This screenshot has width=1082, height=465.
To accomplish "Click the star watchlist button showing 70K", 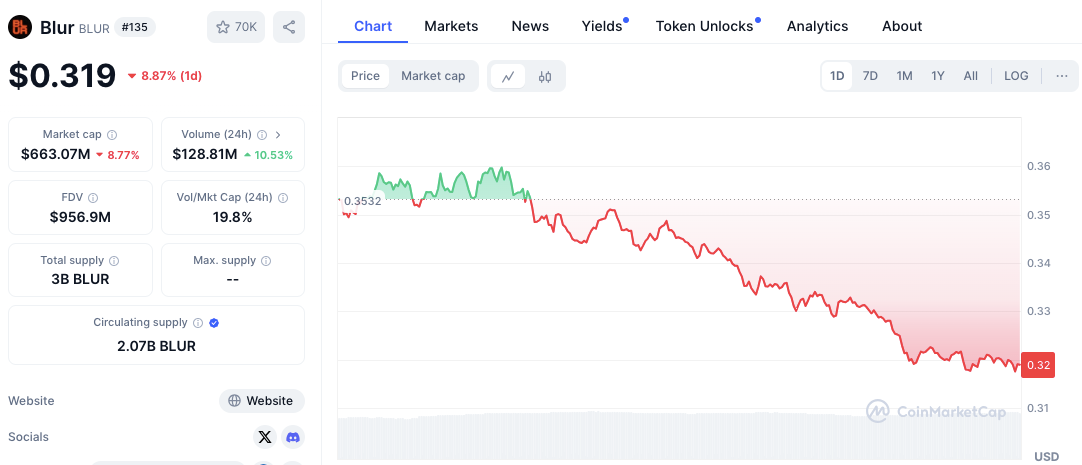I will (236, 27).
